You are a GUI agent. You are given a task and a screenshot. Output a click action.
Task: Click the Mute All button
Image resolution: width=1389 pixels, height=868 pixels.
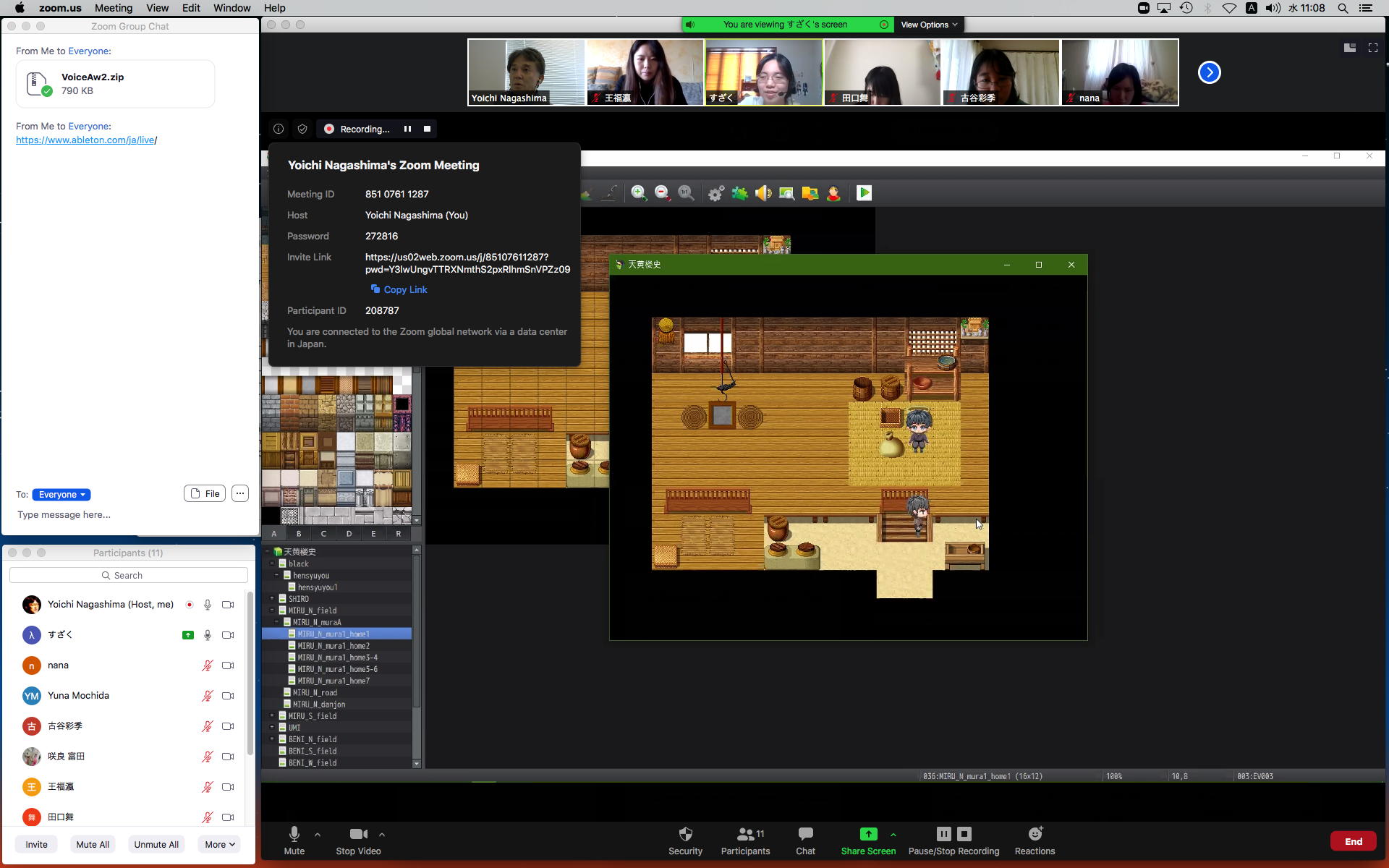[x=93, y=844]
